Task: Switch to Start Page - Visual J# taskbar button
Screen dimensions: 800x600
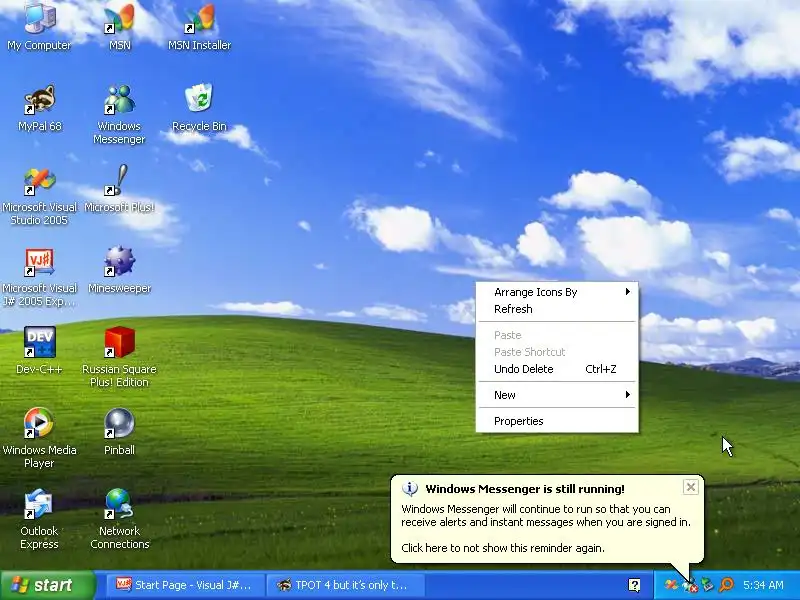Action: pos(186,585)
